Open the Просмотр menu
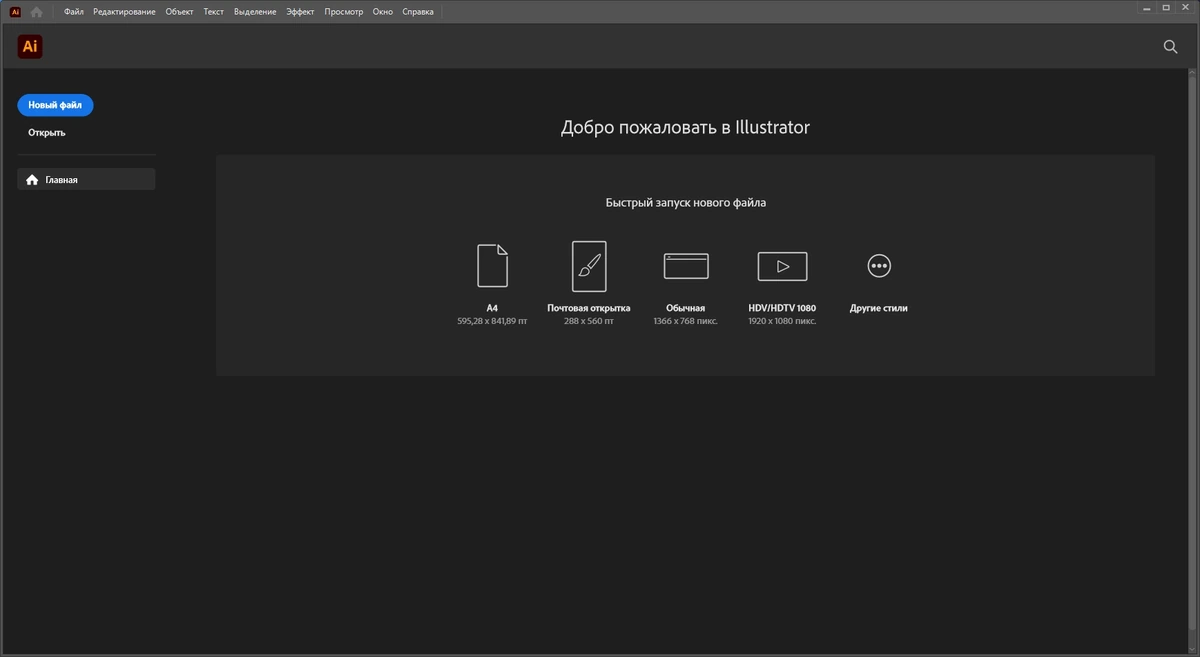The height and width of the screenshot is (657, 1200). click(x=344, y=12)
